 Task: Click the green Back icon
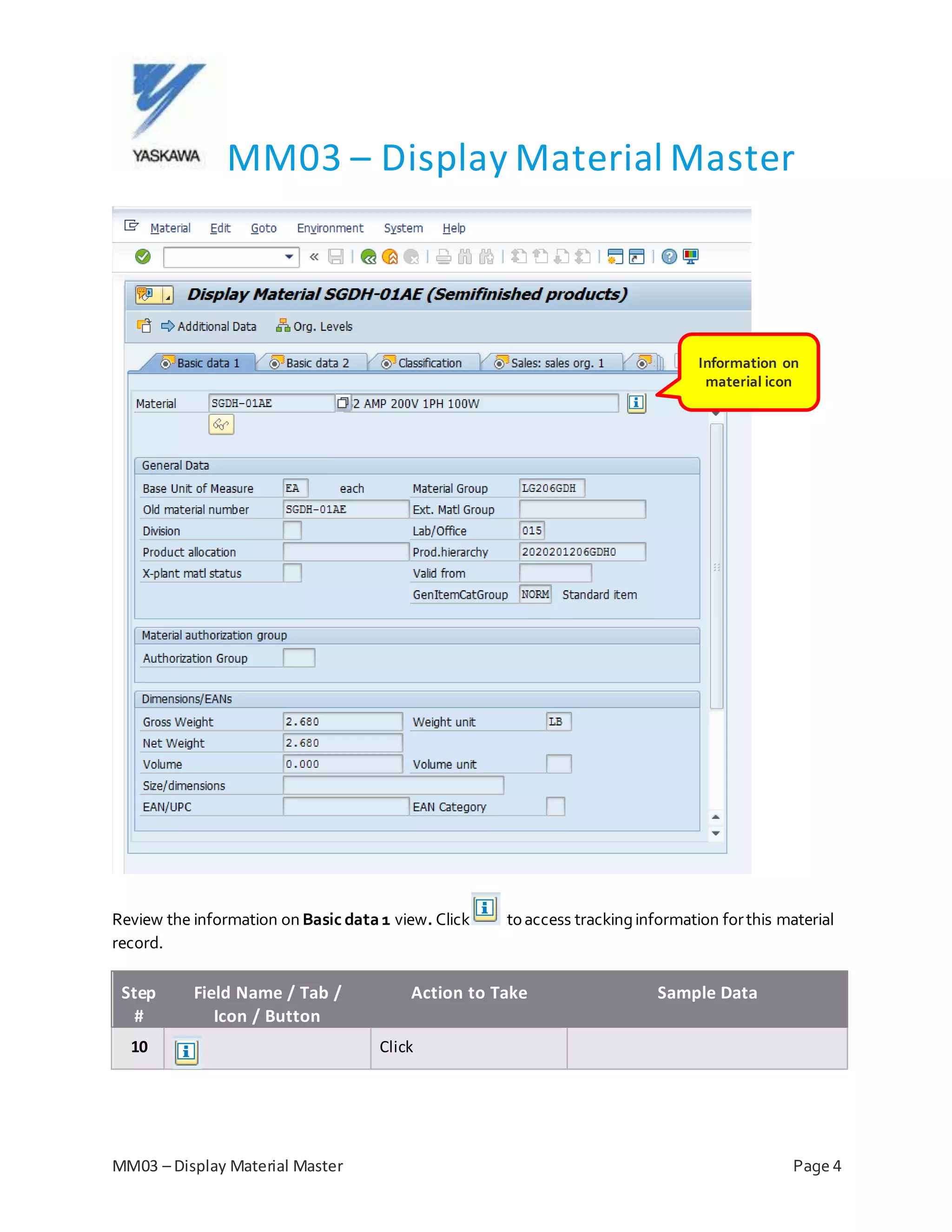pos(369,257)
